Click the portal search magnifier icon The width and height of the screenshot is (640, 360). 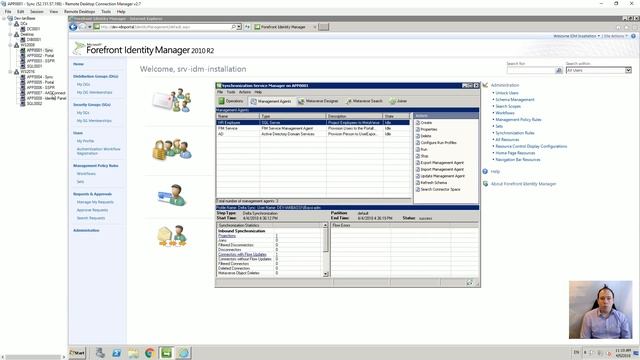click(559, 71)
